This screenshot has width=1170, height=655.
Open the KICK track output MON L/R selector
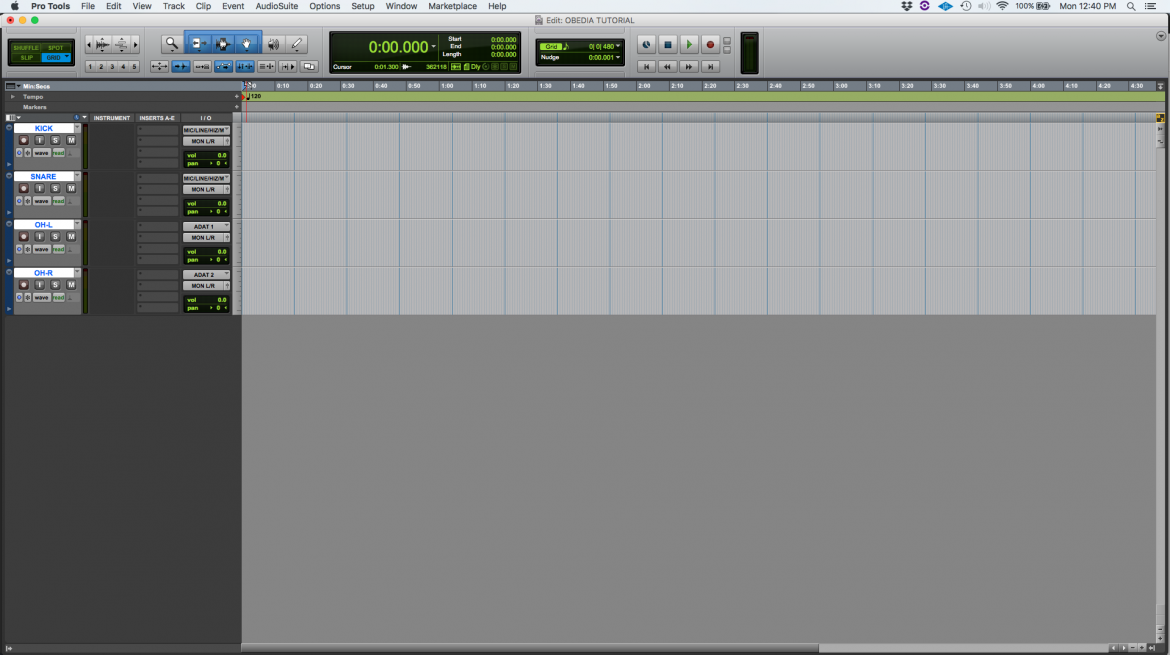pos(206,141)
